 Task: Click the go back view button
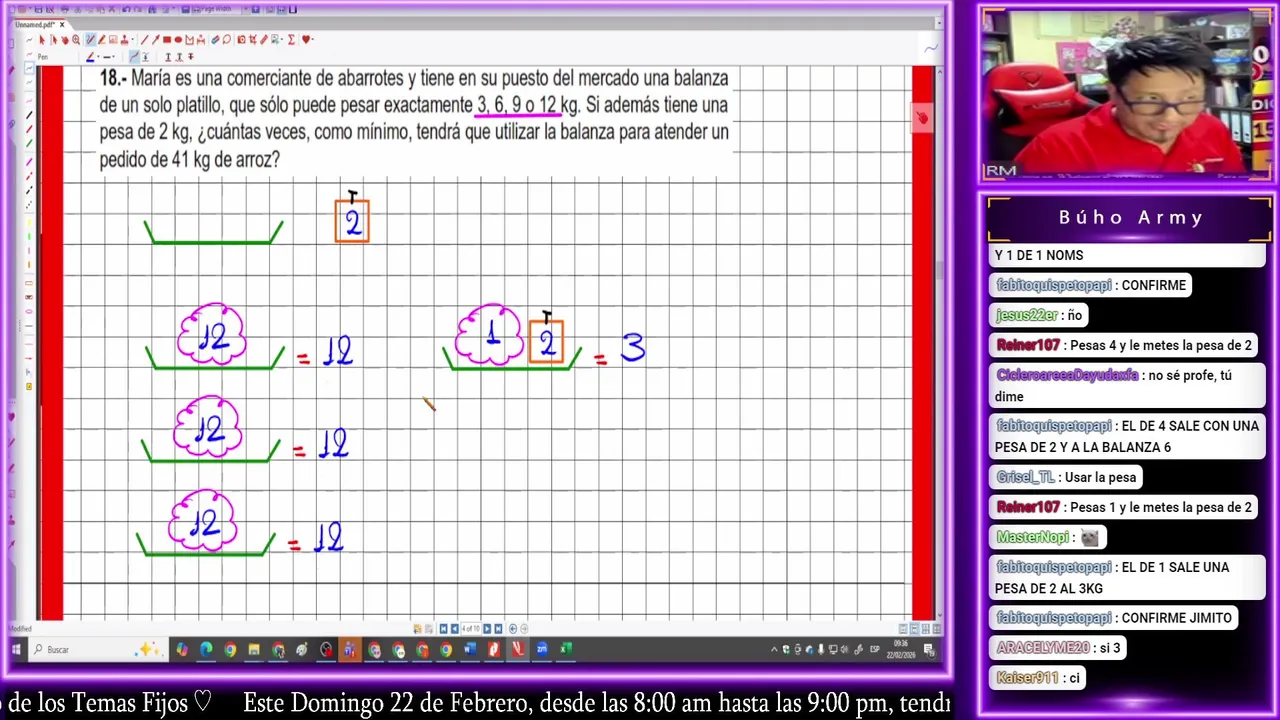tap(513, 628)
